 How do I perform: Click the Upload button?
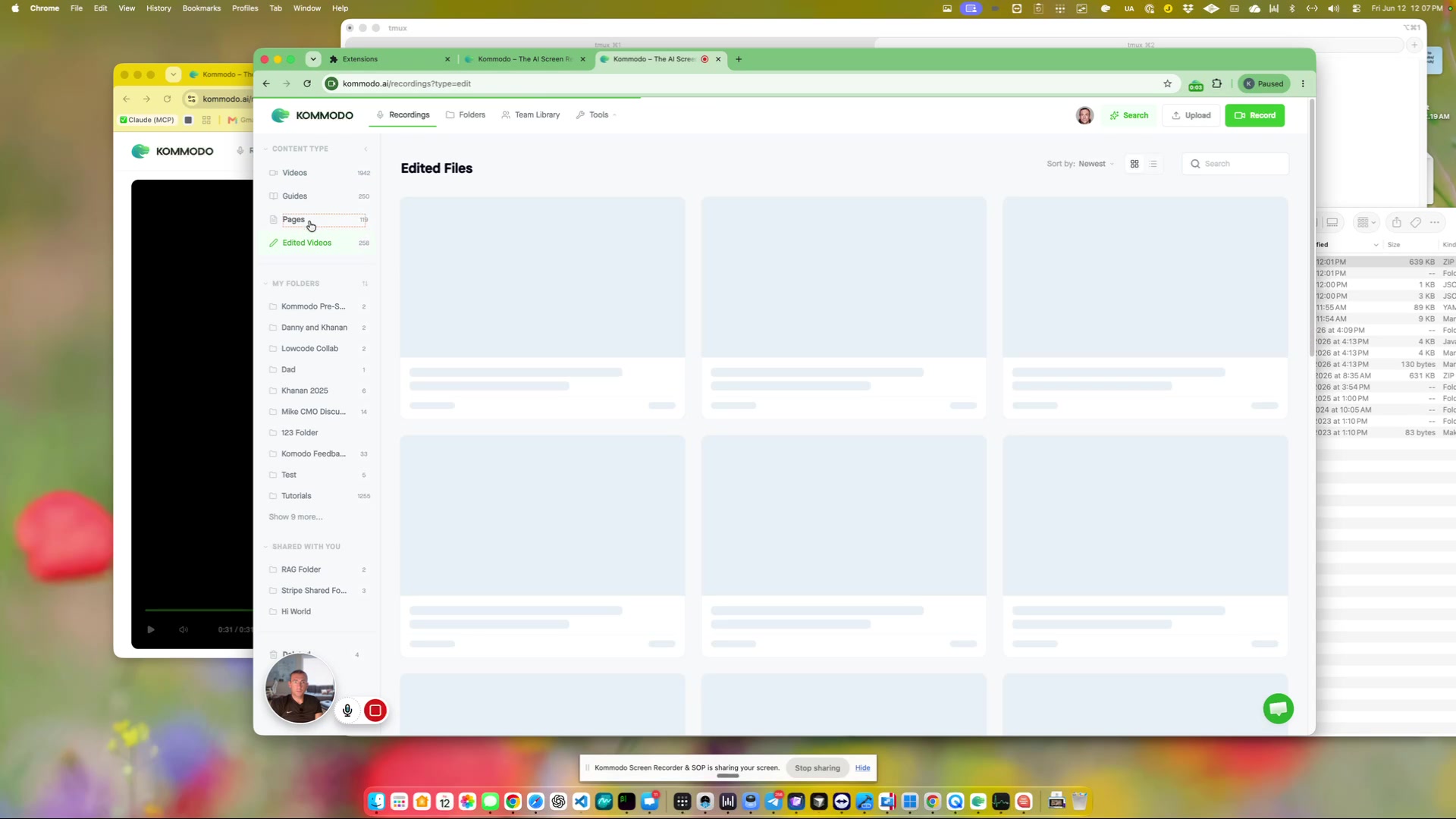(x=1191, y=115)
